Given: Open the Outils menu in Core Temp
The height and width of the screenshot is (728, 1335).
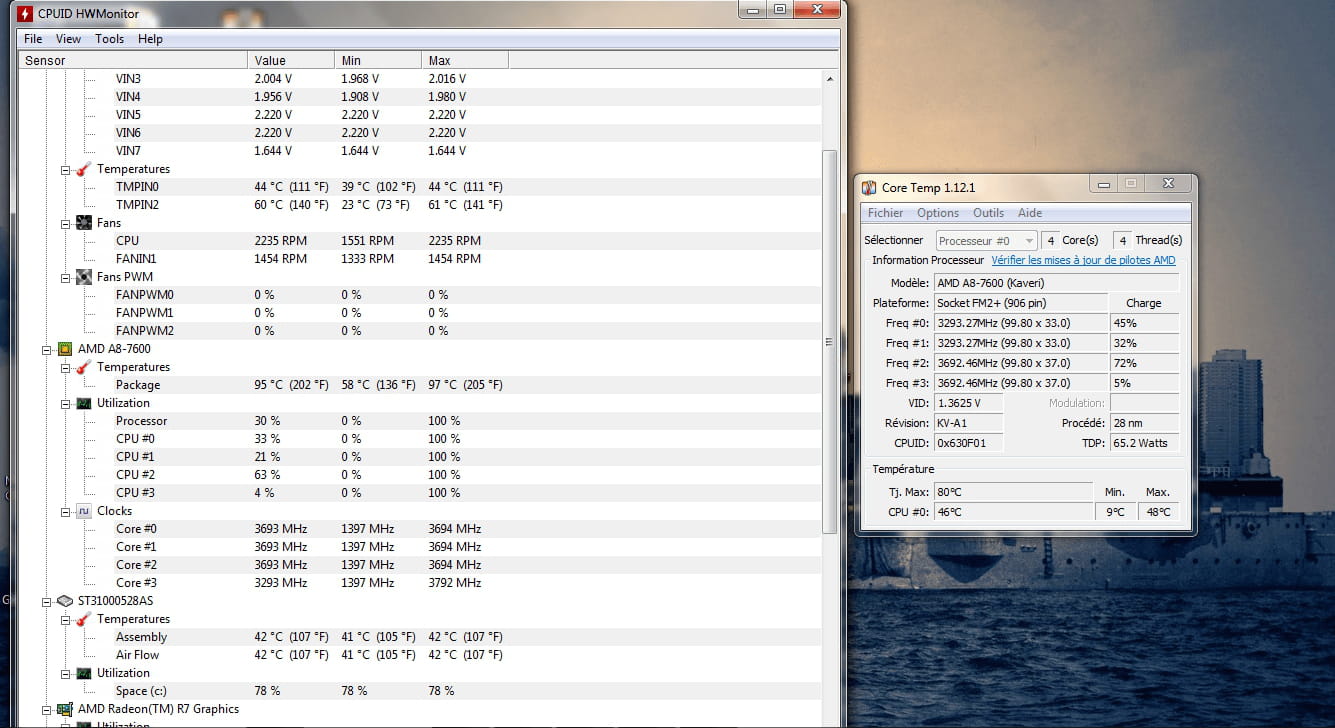Looking at the screenshot, I should point(988,213).
